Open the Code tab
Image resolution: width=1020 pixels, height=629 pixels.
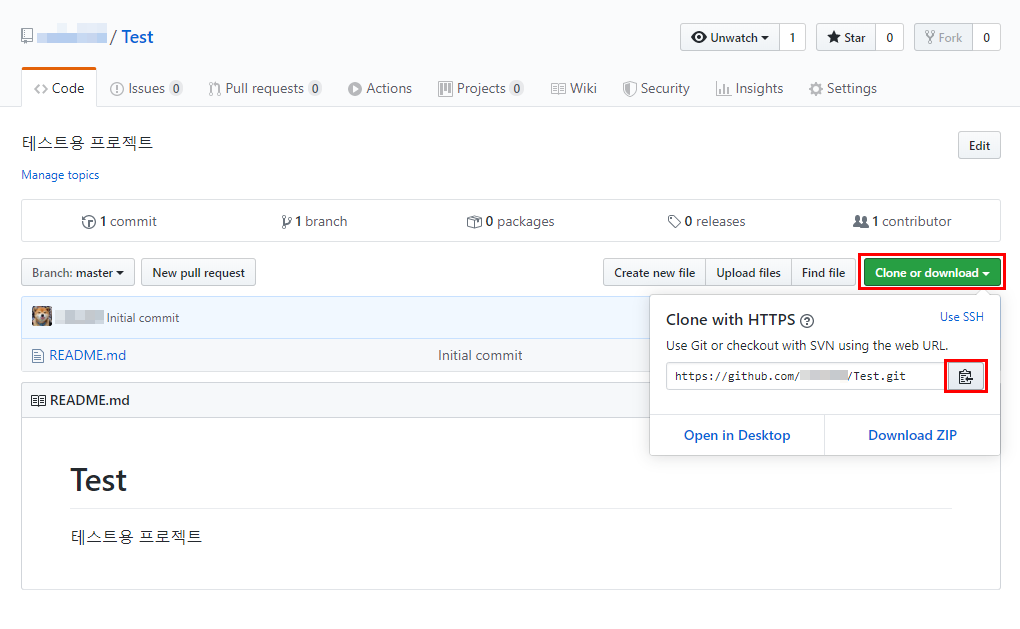pos(59,88)
